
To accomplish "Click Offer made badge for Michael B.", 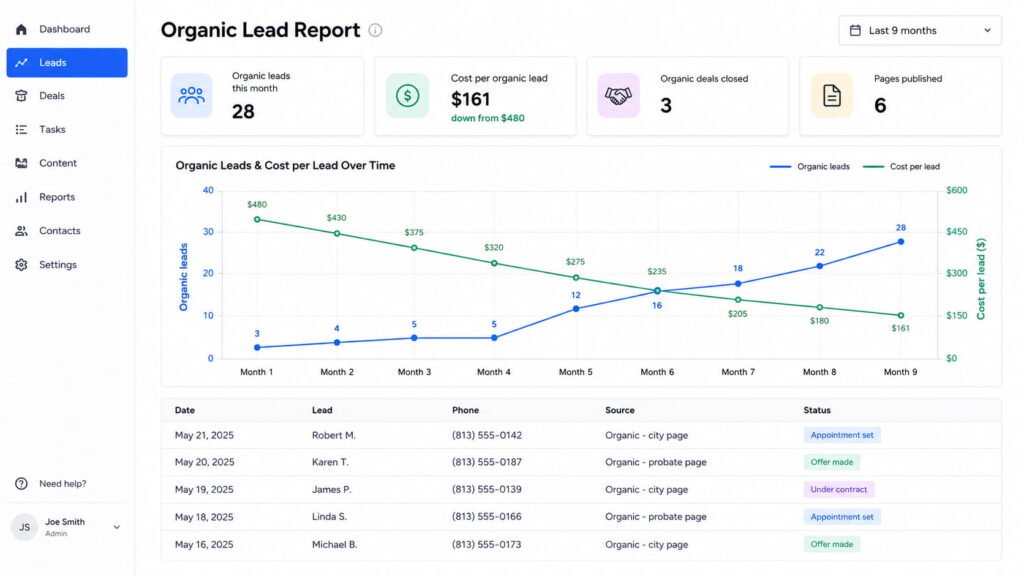I will [x=831, y=544].
